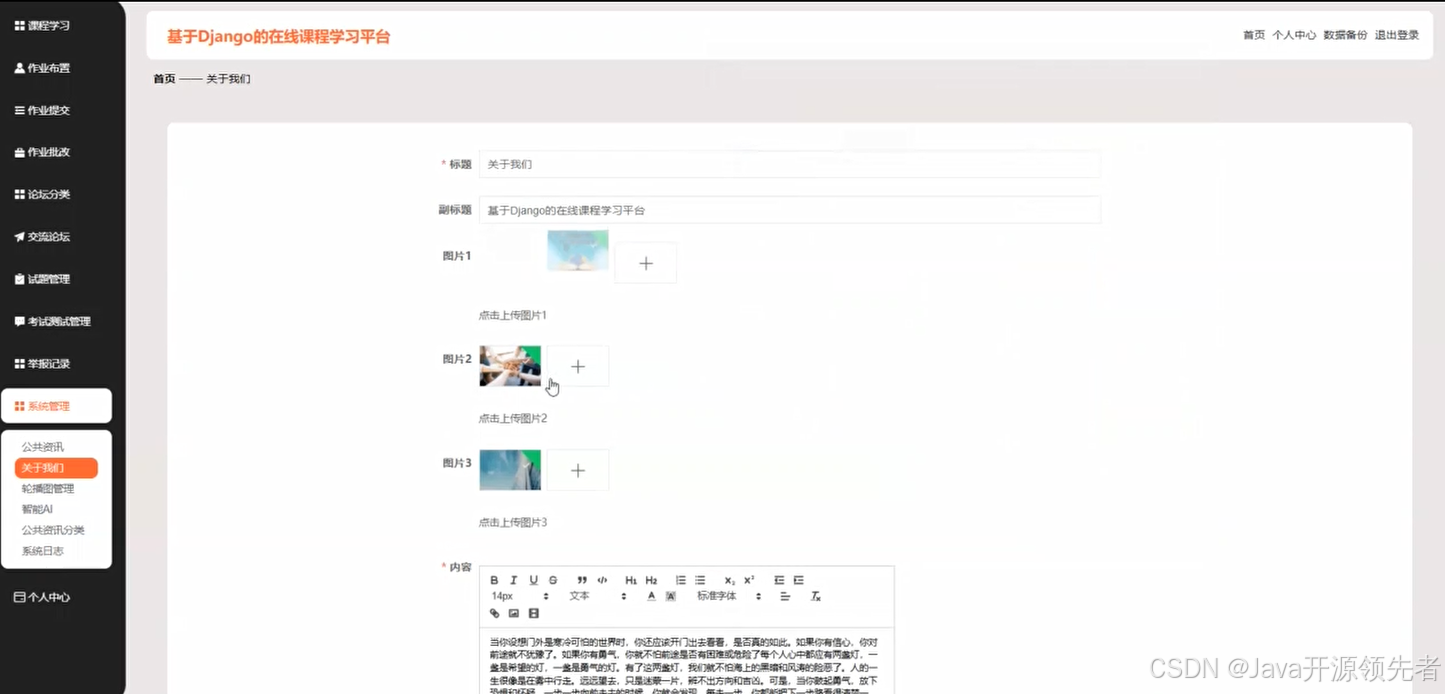This screenshot has width=1445, height=694.
Task: Insert a hyperlink using the link icon
Action: (493, 613)
